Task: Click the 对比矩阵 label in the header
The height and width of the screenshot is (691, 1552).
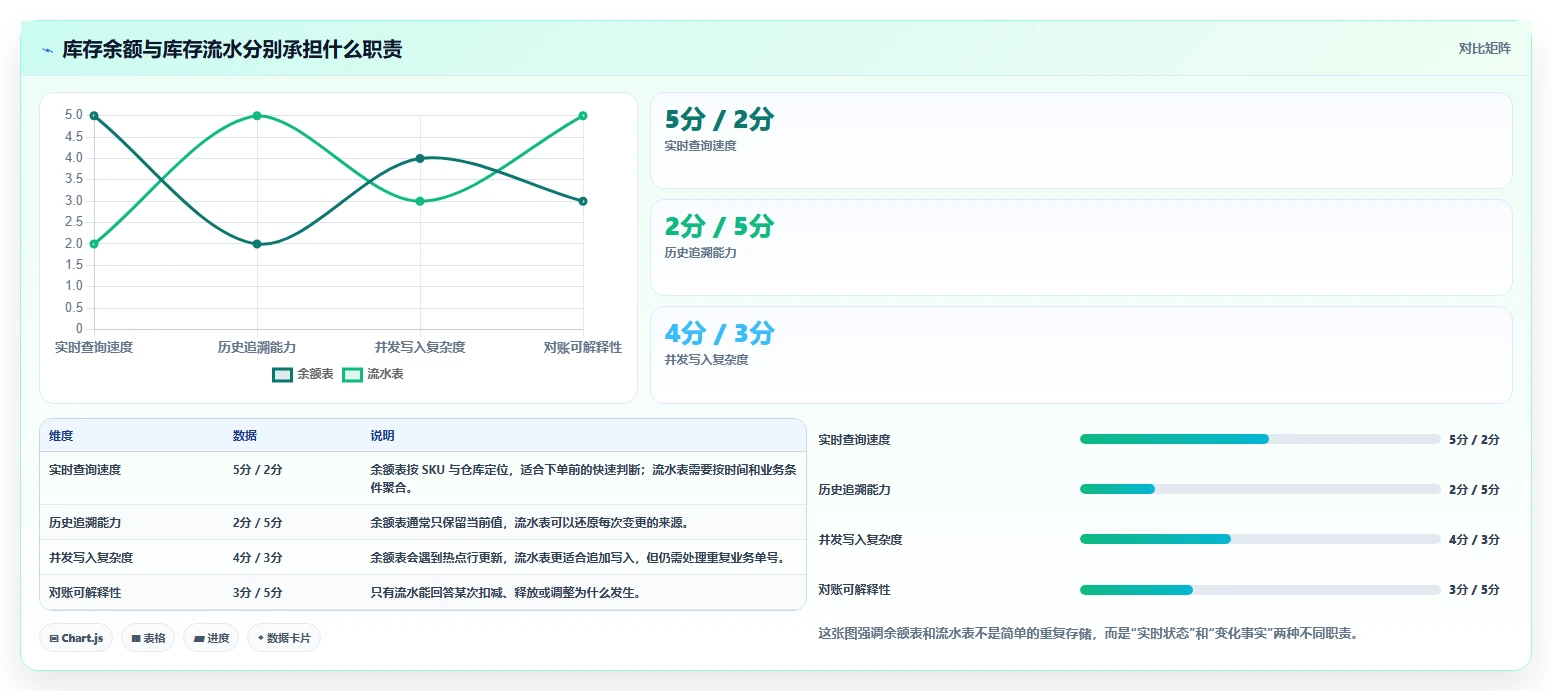Action: point(1484,48)
